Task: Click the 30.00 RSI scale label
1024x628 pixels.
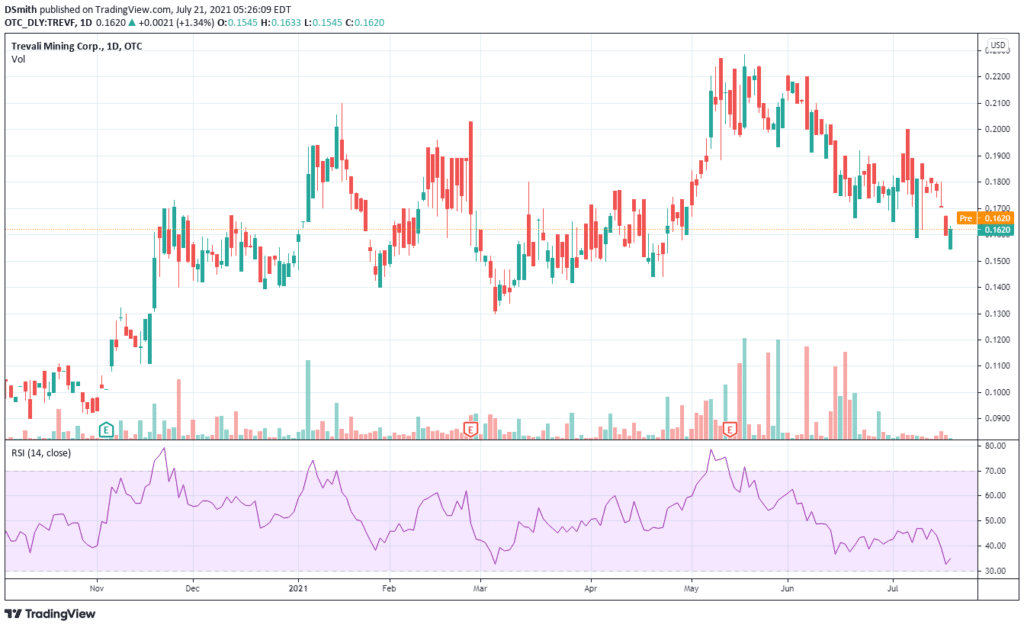Action: point(995,571)
